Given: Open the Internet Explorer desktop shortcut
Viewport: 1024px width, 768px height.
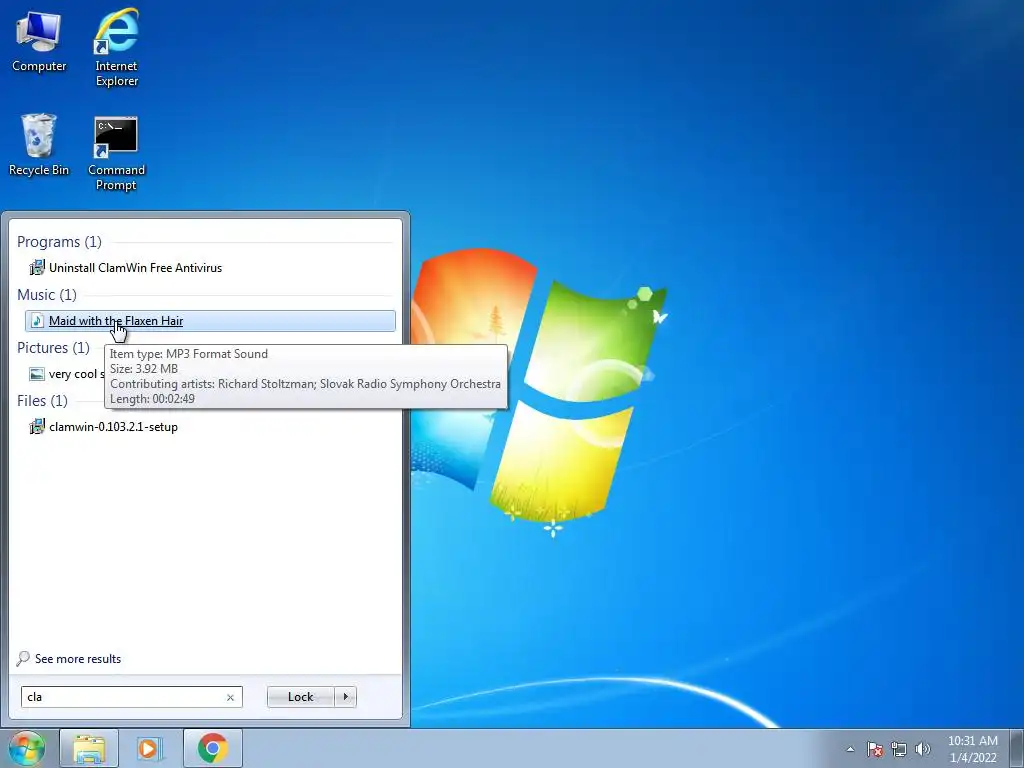Looking at the screenshot, I should (116, 47).
